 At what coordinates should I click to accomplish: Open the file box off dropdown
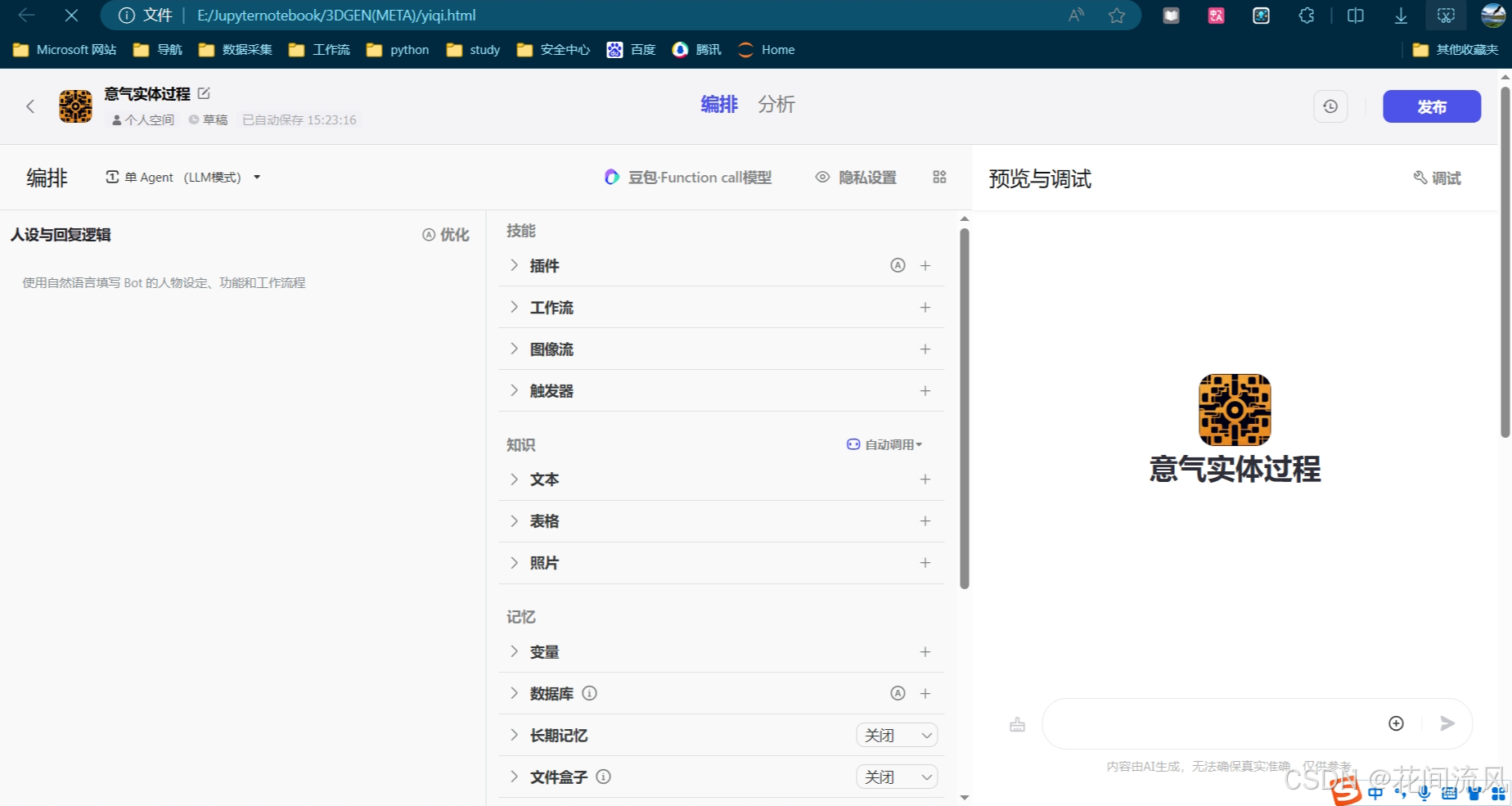(897, 777)
